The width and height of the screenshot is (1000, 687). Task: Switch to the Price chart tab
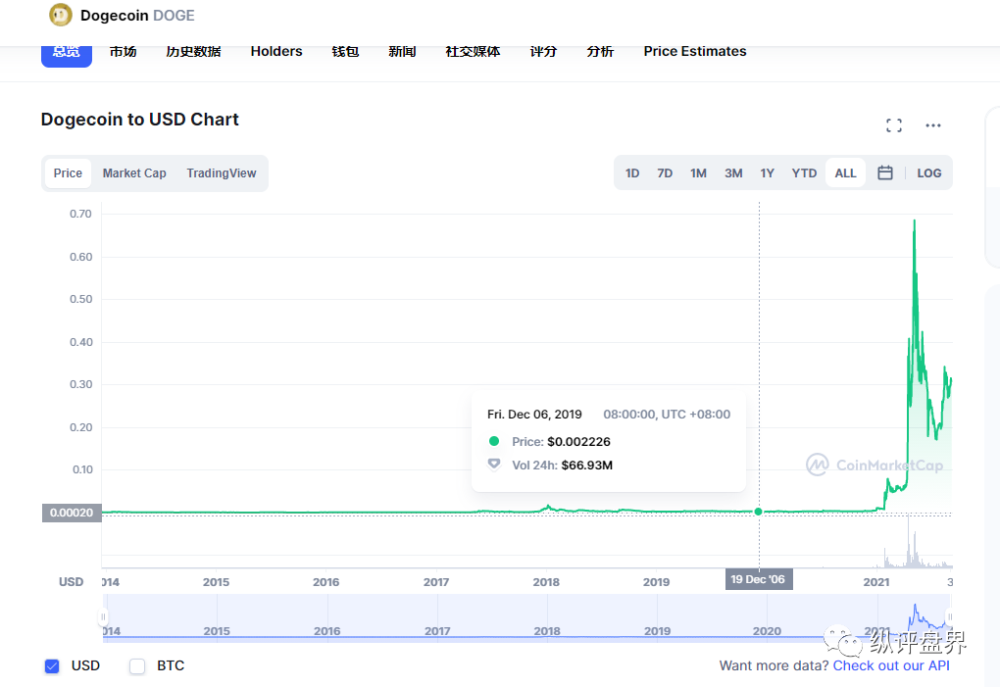[x=68, y=173]
